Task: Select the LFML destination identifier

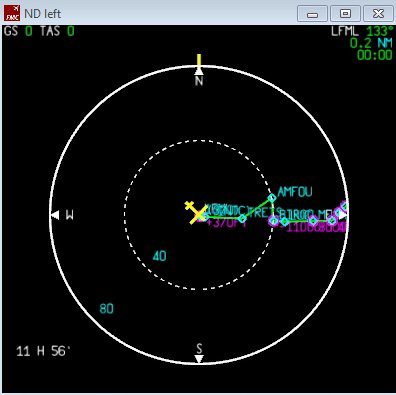Action: coord(345,31)
